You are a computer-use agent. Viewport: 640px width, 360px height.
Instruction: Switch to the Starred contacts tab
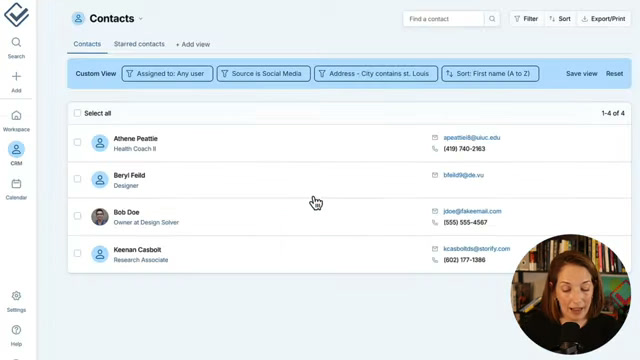139,44
